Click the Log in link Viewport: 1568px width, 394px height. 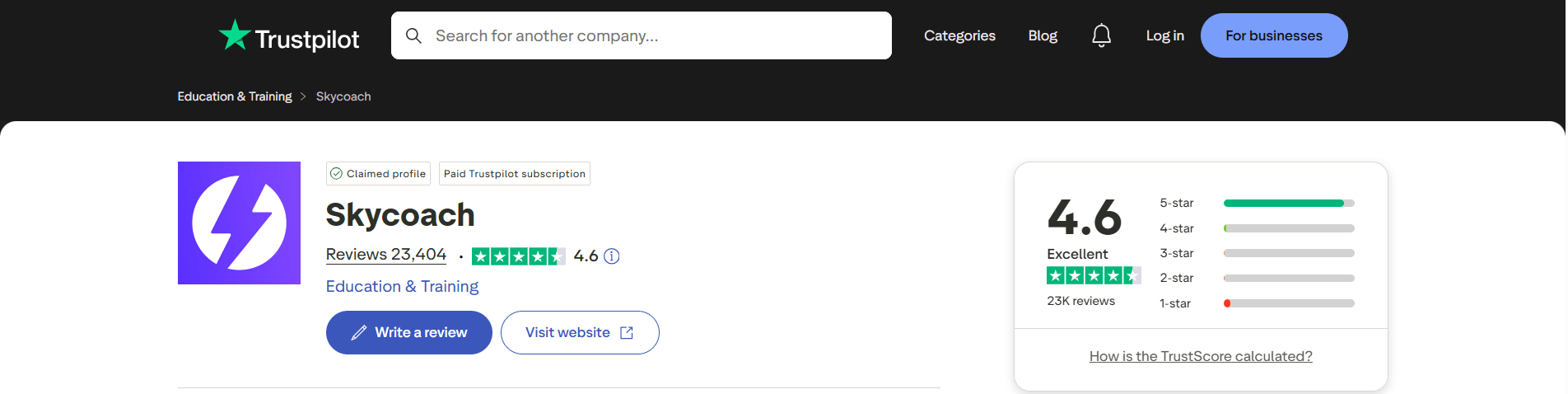pos(1164,35)
